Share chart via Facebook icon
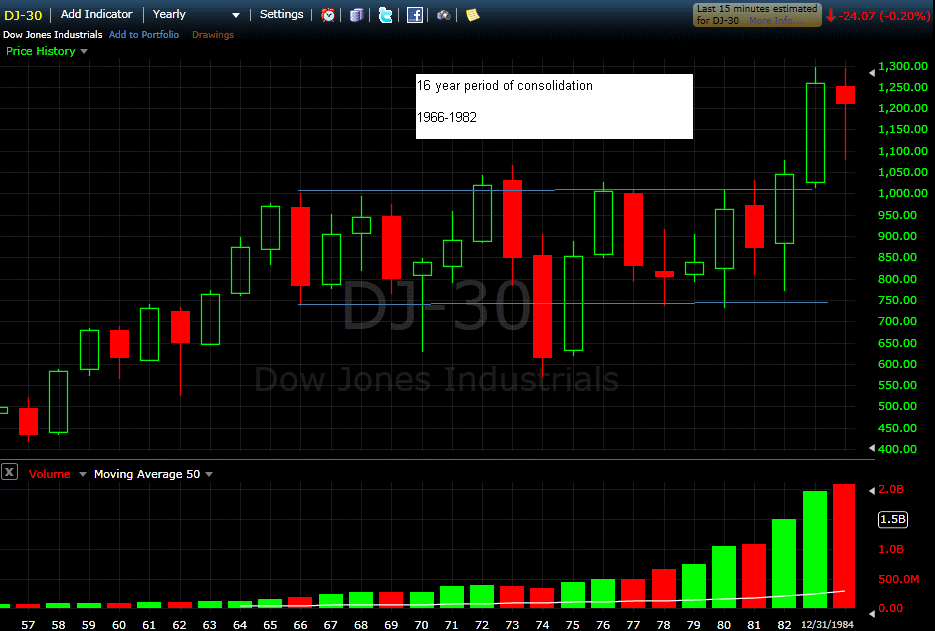Image resolution: width=935 pixels, height=631 pixels. [x=414, y=15]
